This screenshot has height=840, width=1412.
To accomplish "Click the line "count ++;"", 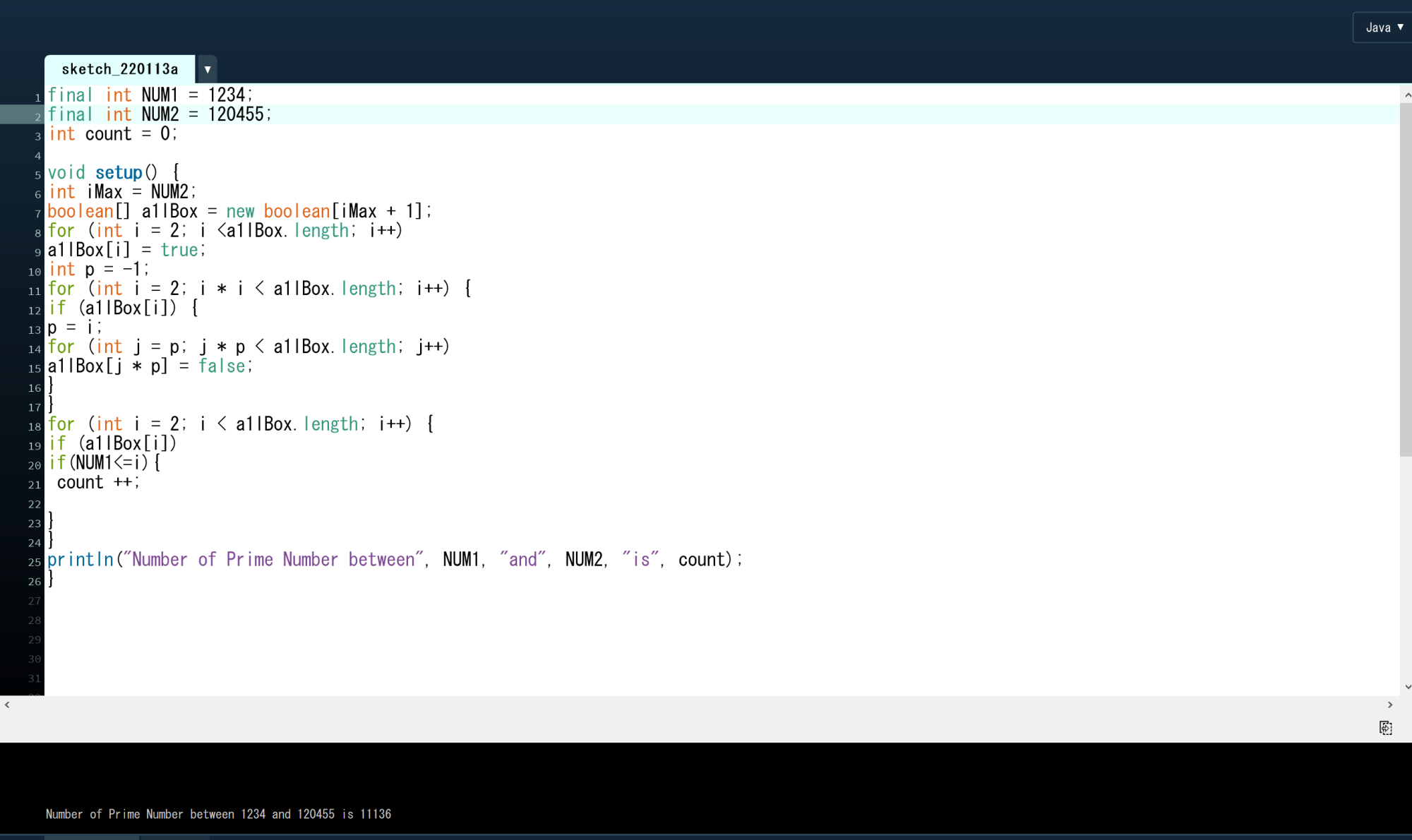I will point(98,482).
